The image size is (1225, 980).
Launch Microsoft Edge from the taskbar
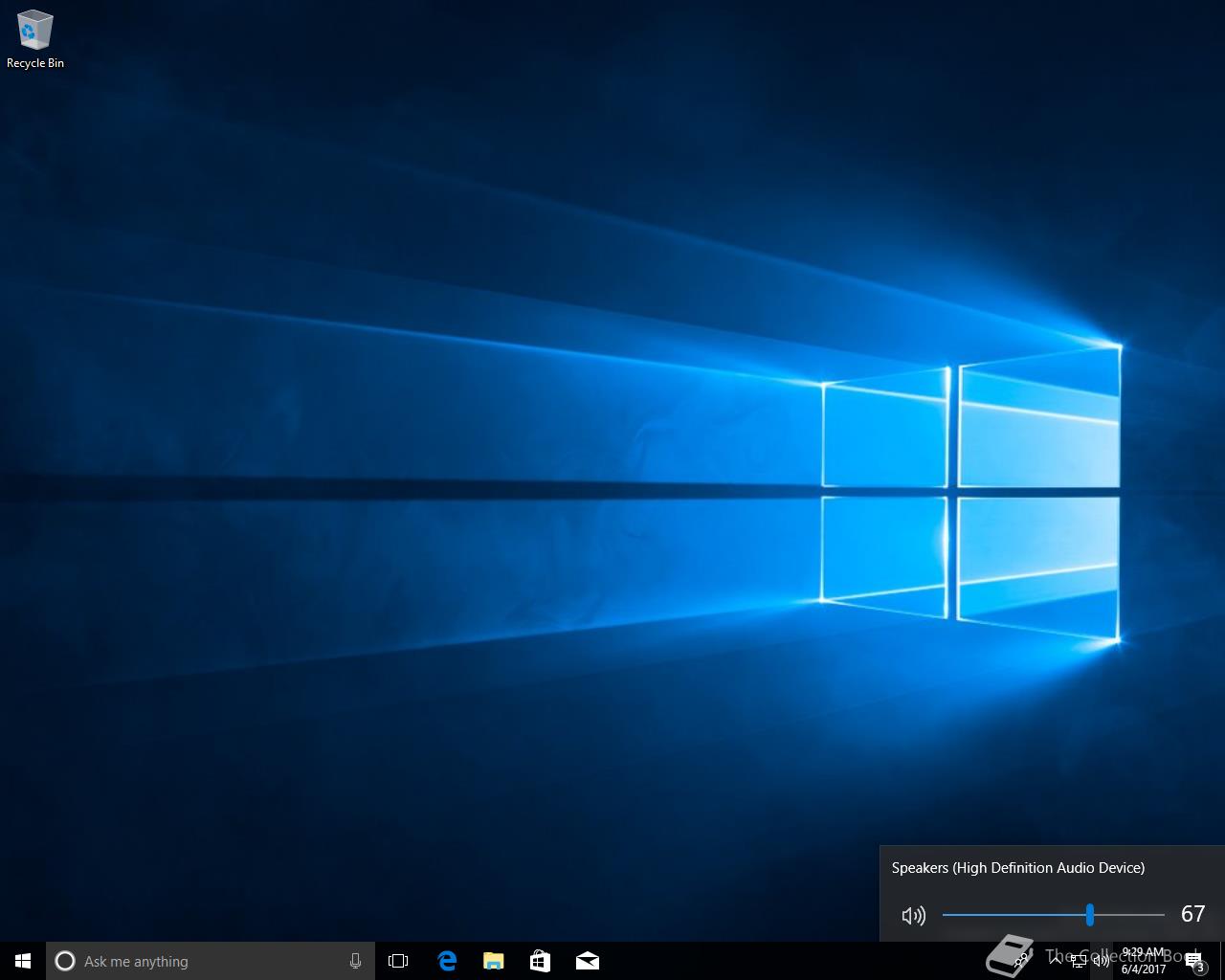447,961
